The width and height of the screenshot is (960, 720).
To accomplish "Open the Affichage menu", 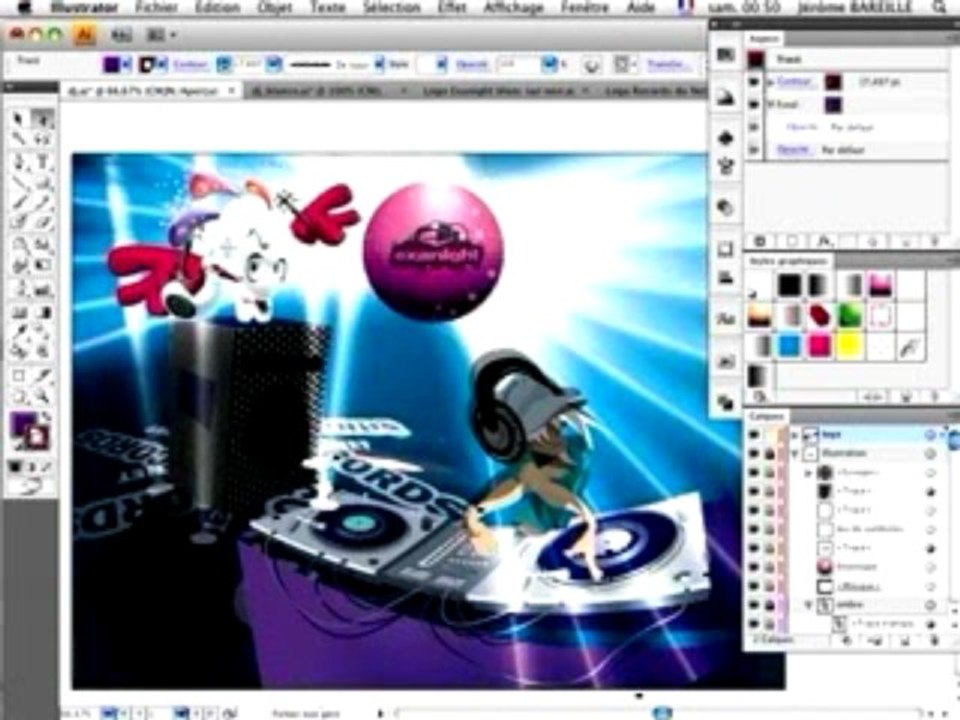I will [514, 7].
